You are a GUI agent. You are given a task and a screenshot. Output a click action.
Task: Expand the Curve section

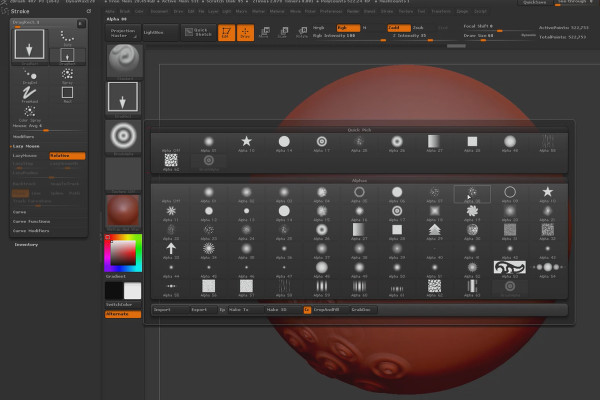tap(20, 212)
